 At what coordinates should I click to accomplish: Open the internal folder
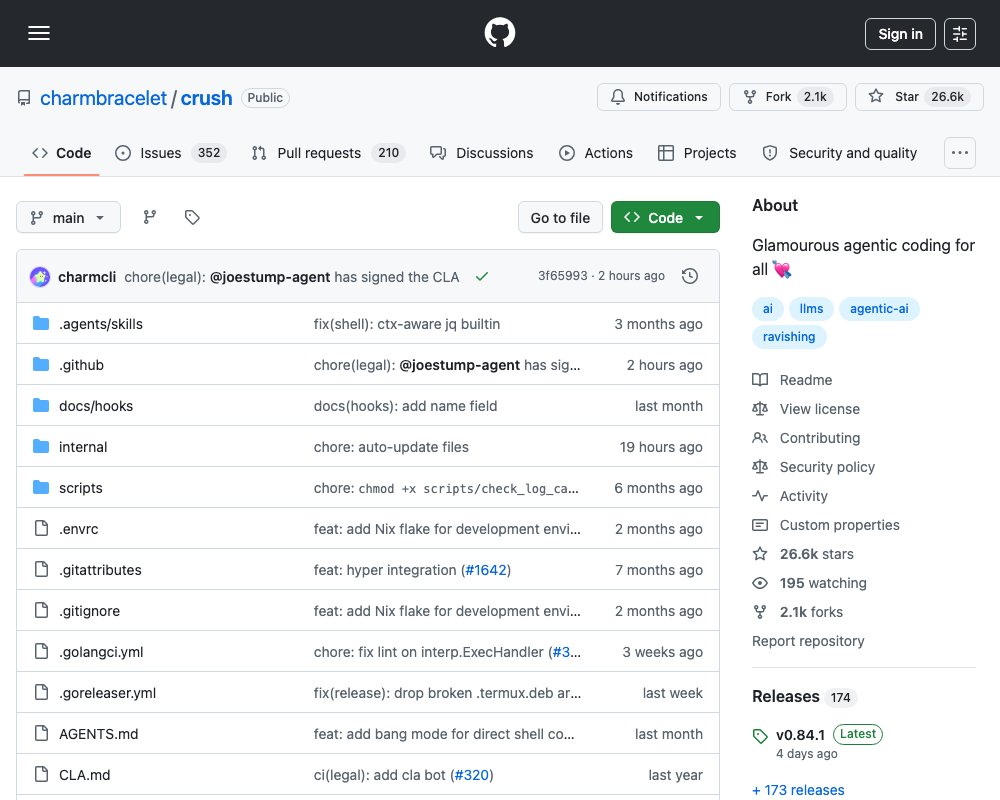point(83,447)
